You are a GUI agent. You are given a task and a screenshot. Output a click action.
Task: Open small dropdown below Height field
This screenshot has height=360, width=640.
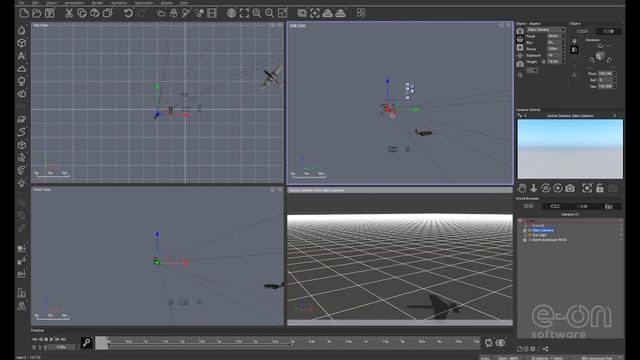pyautogui.click(x=532, y=70)
